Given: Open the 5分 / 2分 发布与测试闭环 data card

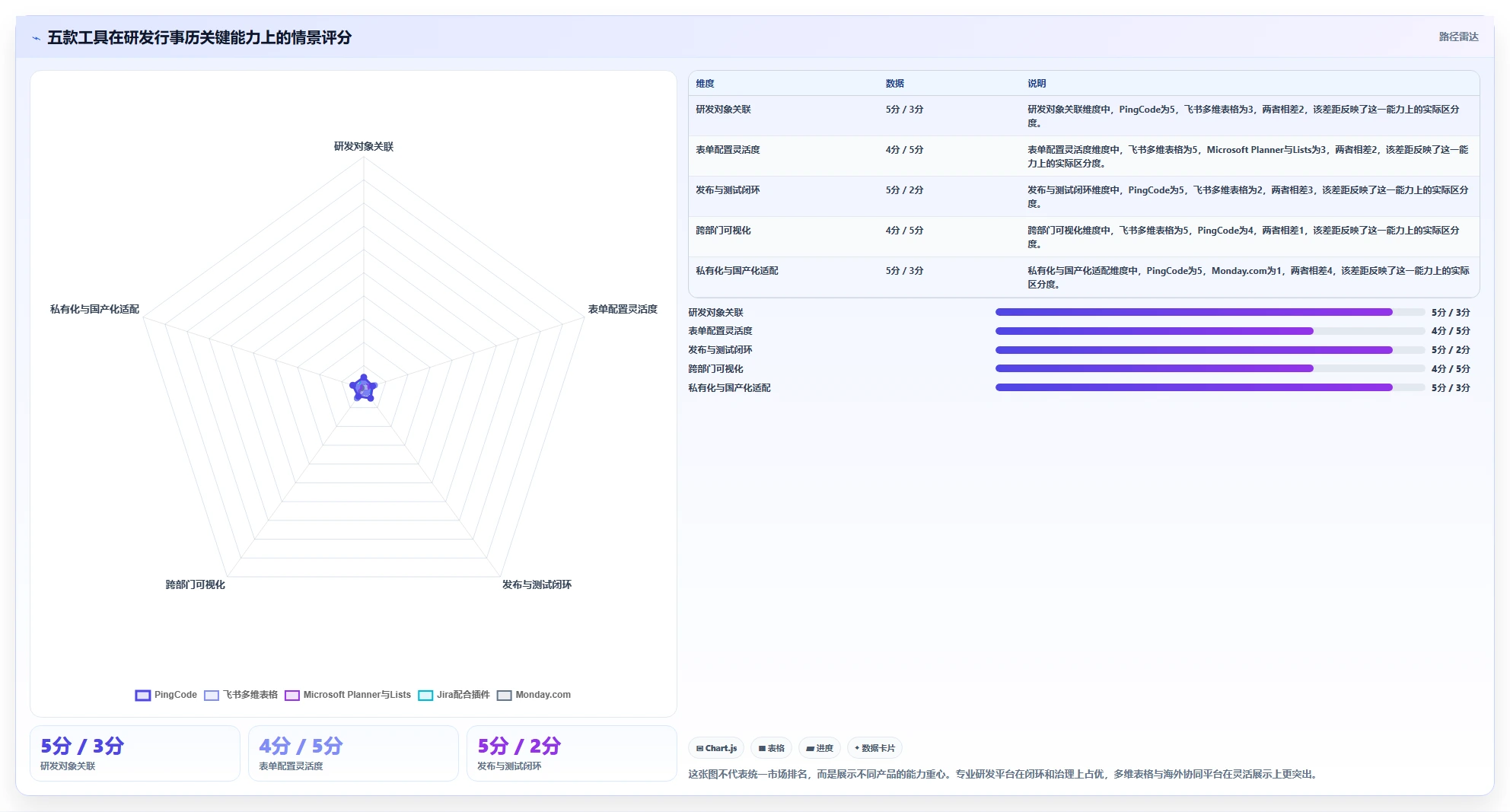Looking at the screenshot, I should click(572, 753).
